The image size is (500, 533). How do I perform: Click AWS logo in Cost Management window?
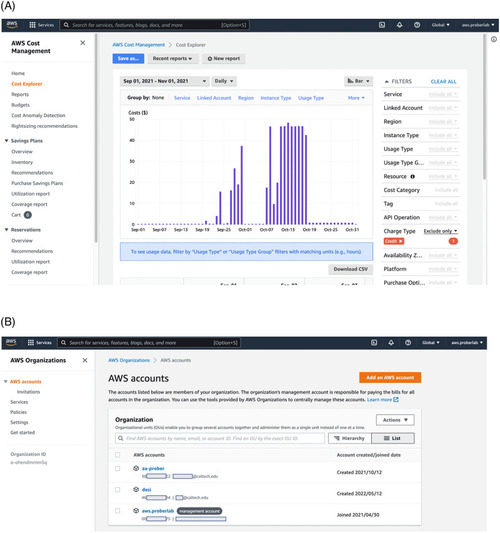pyautogui.click(x=12, y=24)
